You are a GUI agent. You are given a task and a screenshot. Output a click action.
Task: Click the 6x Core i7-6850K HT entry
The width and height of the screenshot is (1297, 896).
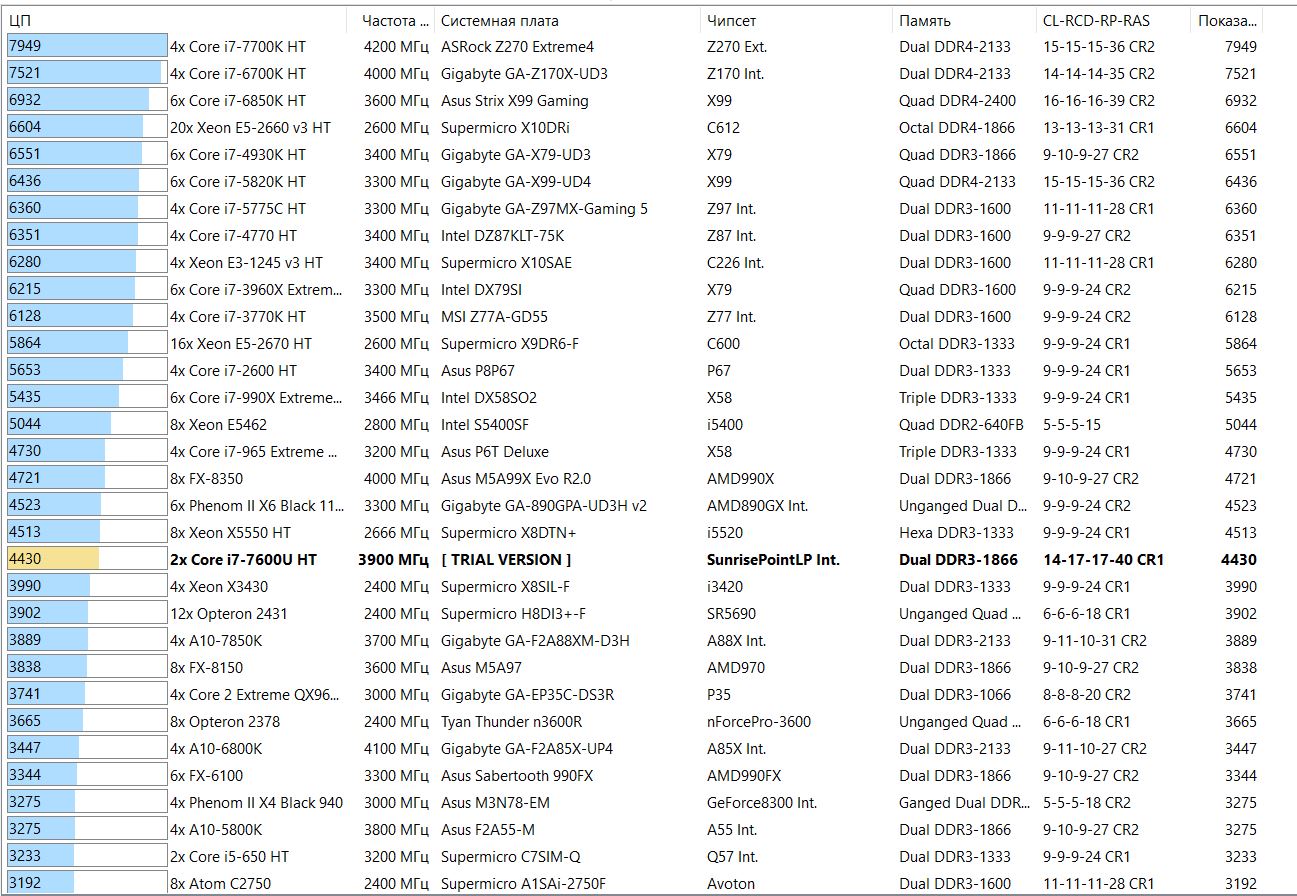coord(238,101)
